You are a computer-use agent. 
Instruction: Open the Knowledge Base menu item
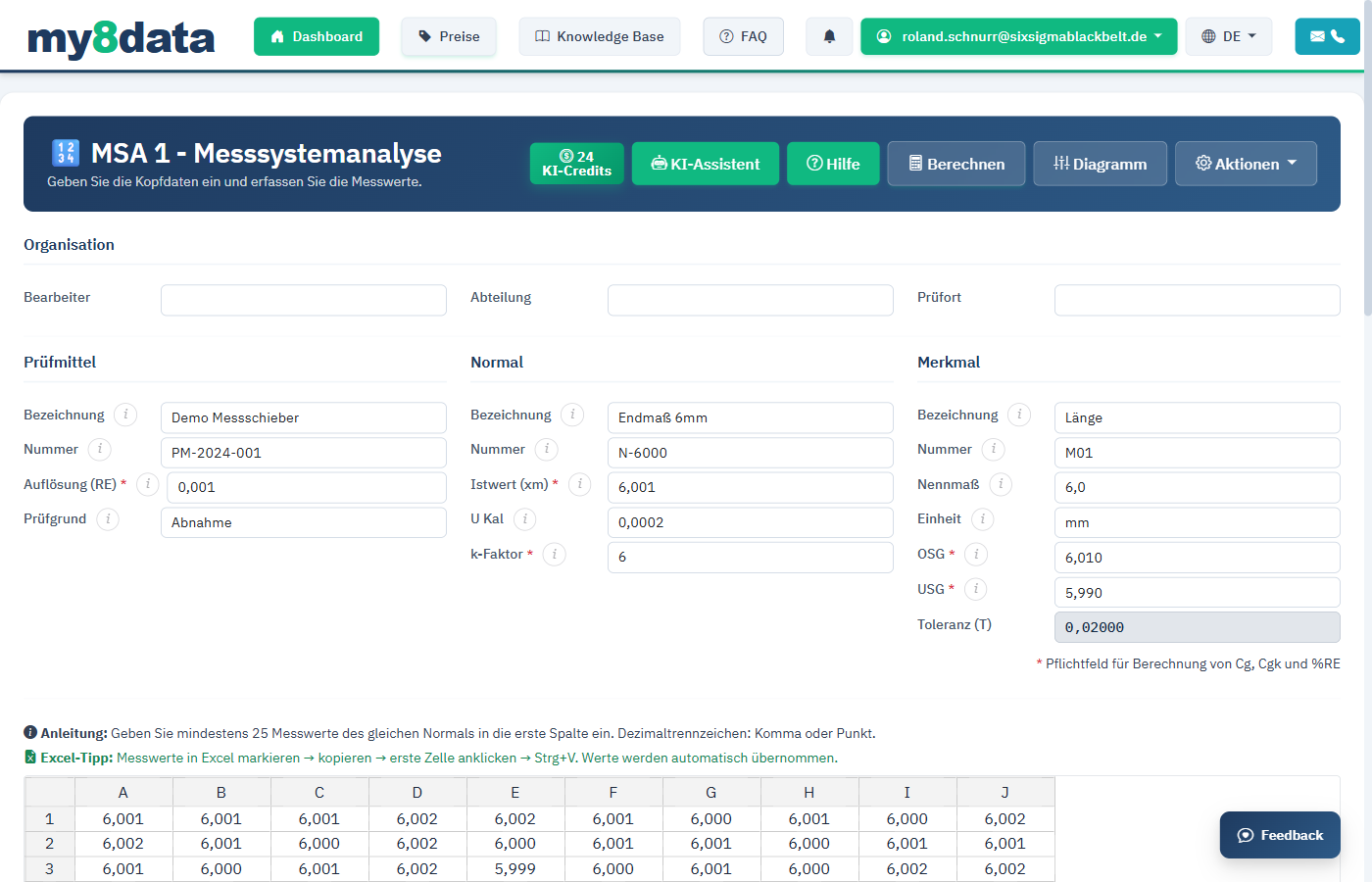tap(600, 36)
